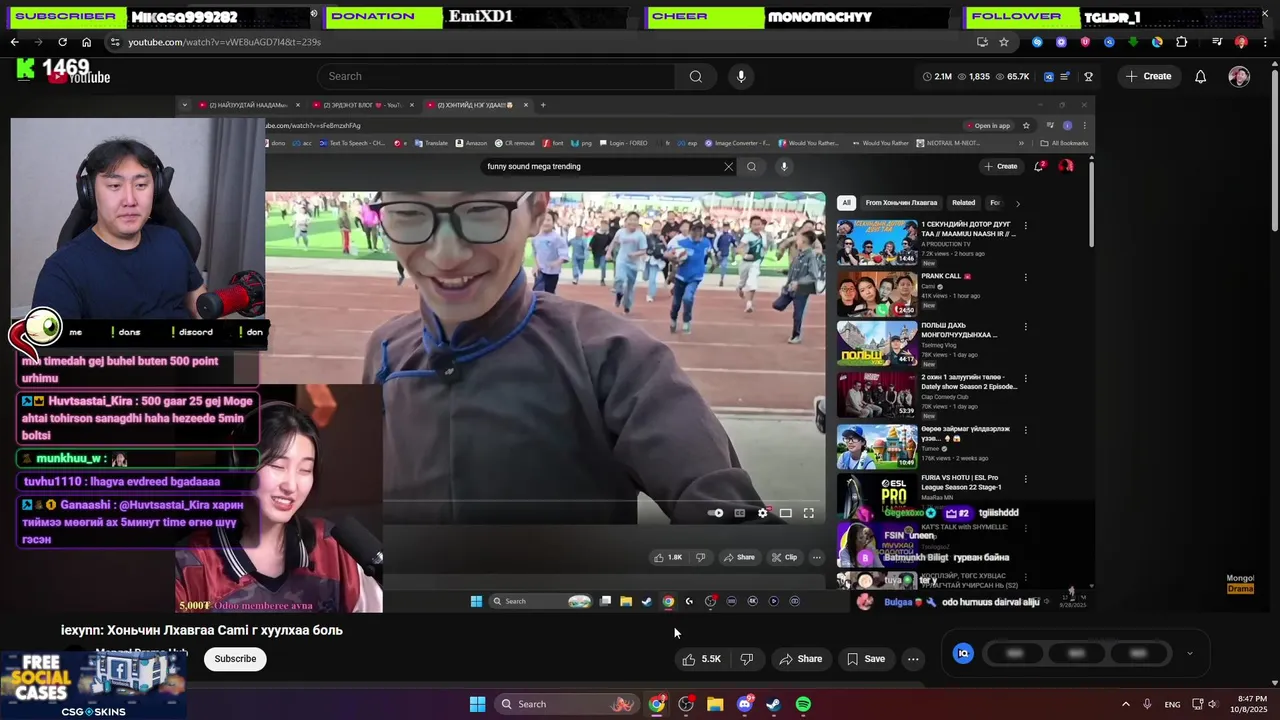Open 'All Bookmarks' folder

click(x=1065, y=143)
